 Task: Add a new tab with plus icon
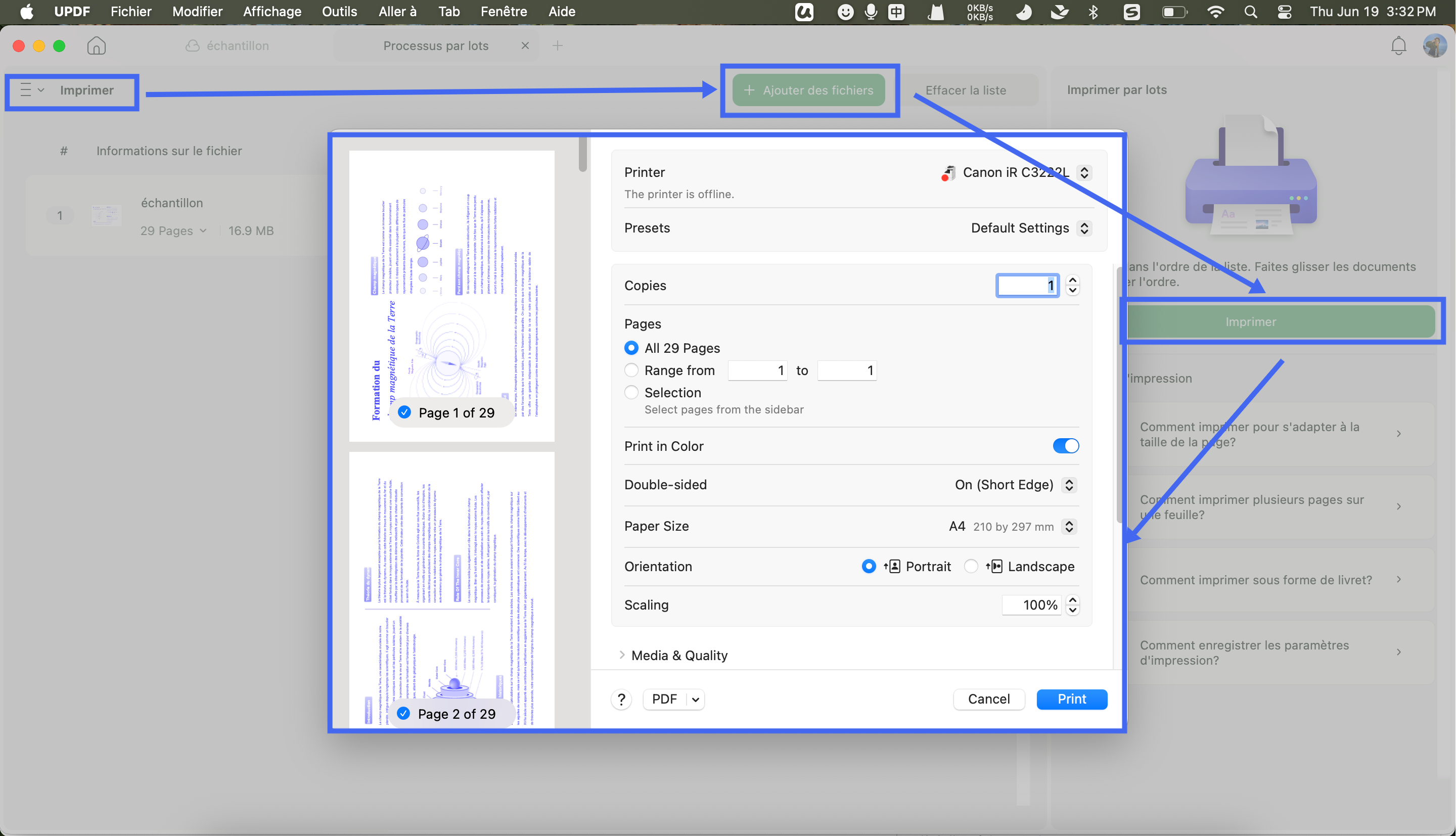click(558, 45)
